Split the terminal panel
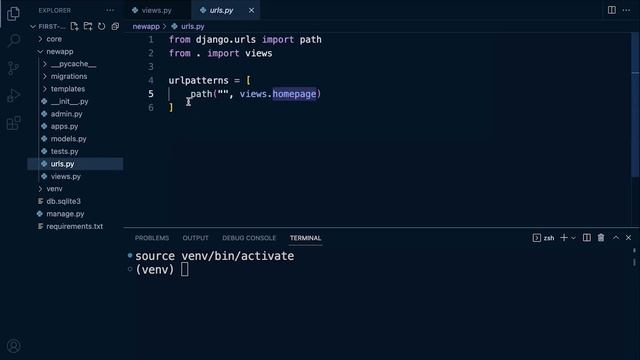Screen dimensions: 640x360 [587, 238]
